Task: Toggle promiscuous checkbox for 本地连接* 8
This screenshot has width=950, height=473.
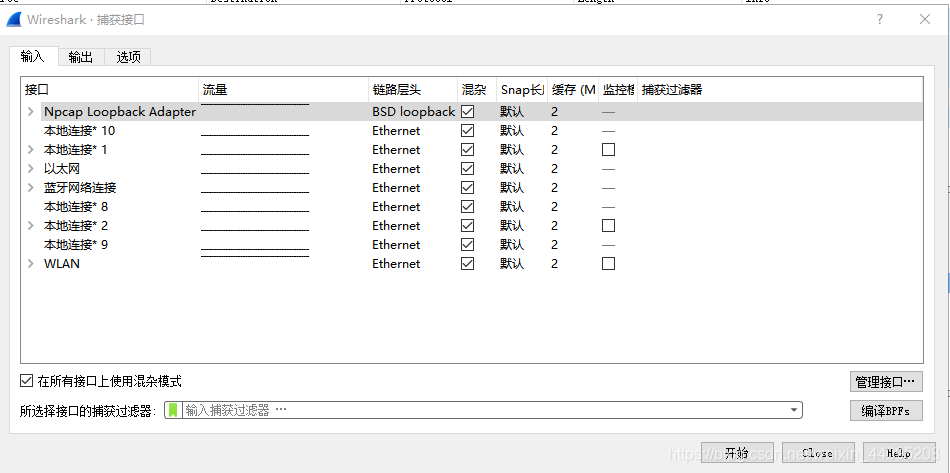Action: tap(468, 207)
